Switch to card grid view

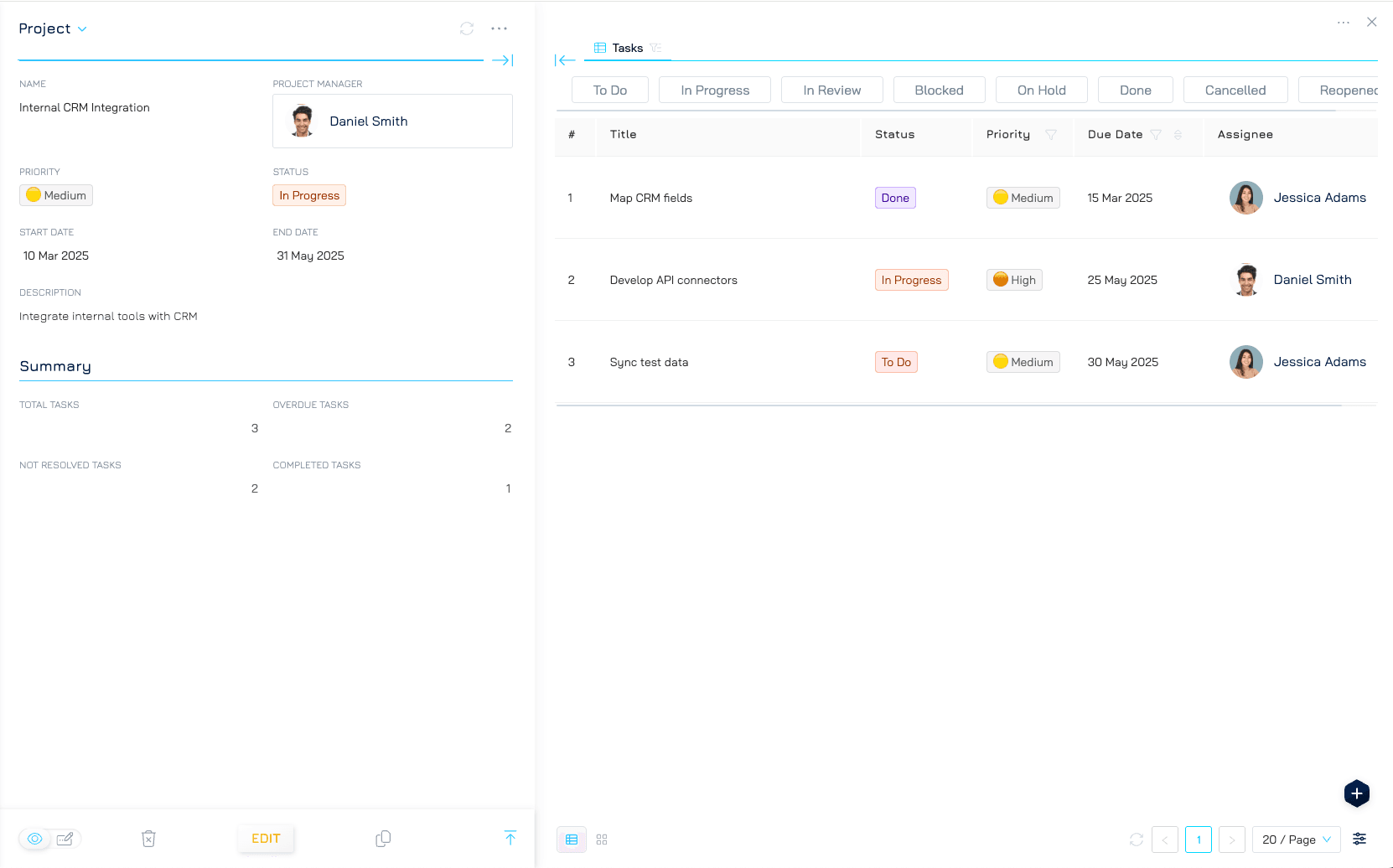(602, 840)
